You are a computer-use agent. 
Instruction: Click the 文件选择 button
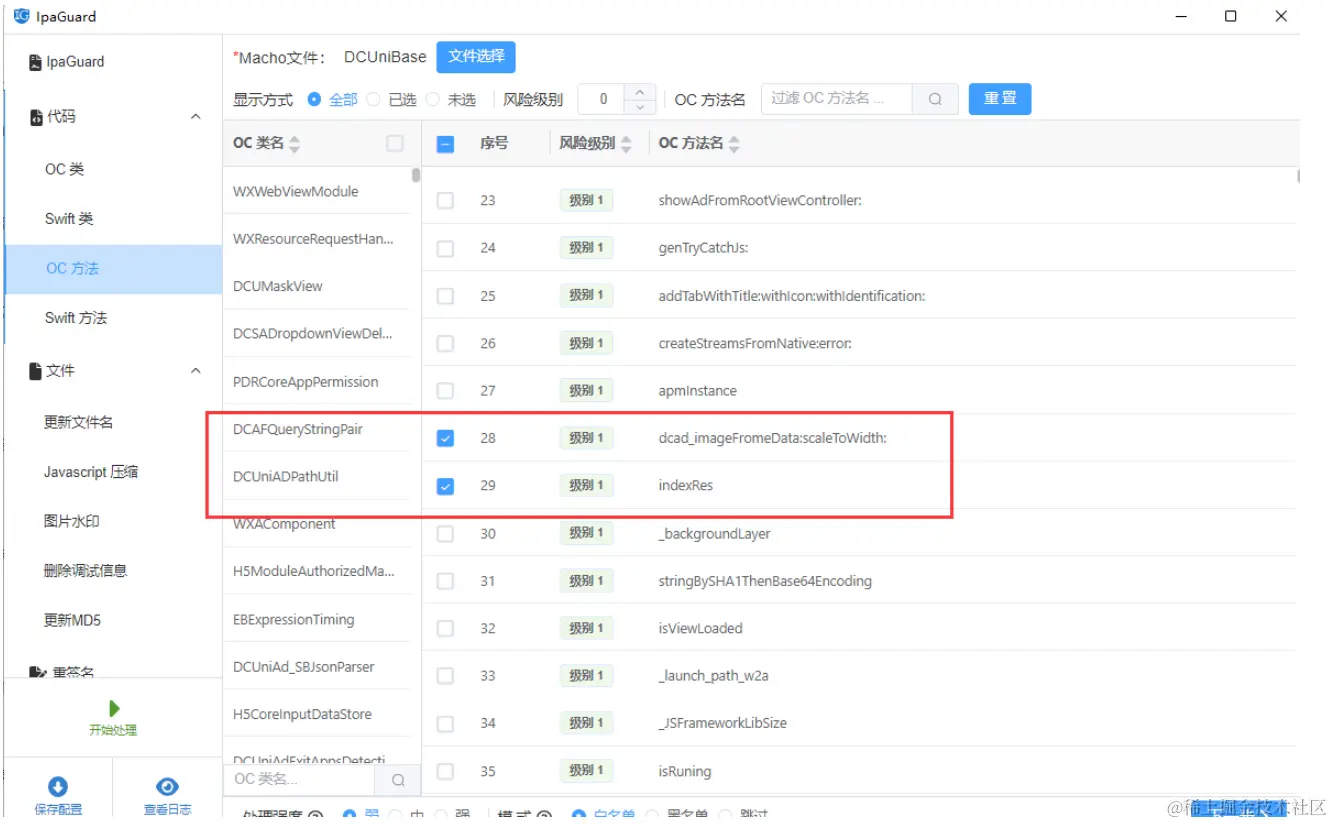click(x=476, y=57)
